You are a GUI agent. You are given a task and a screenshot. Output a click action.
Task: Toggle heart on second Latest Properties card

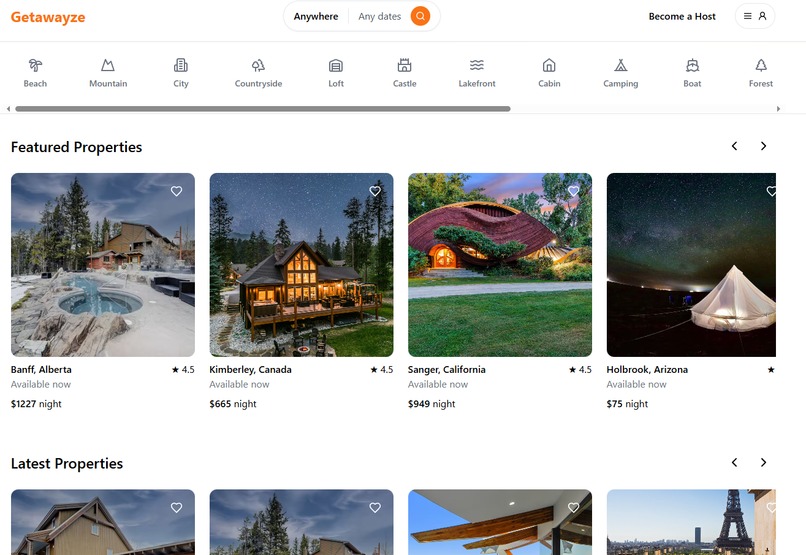(375, 508)
